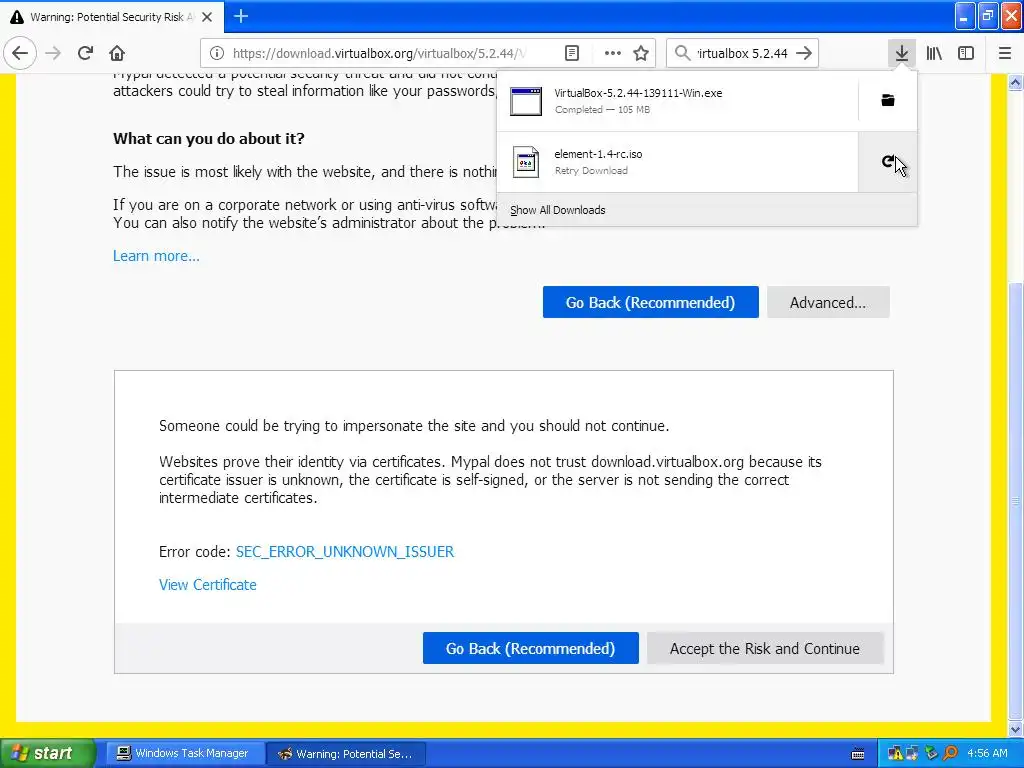
Task: Select the Warning: Potential Security Risk tab
Action: tap(112, 17)
